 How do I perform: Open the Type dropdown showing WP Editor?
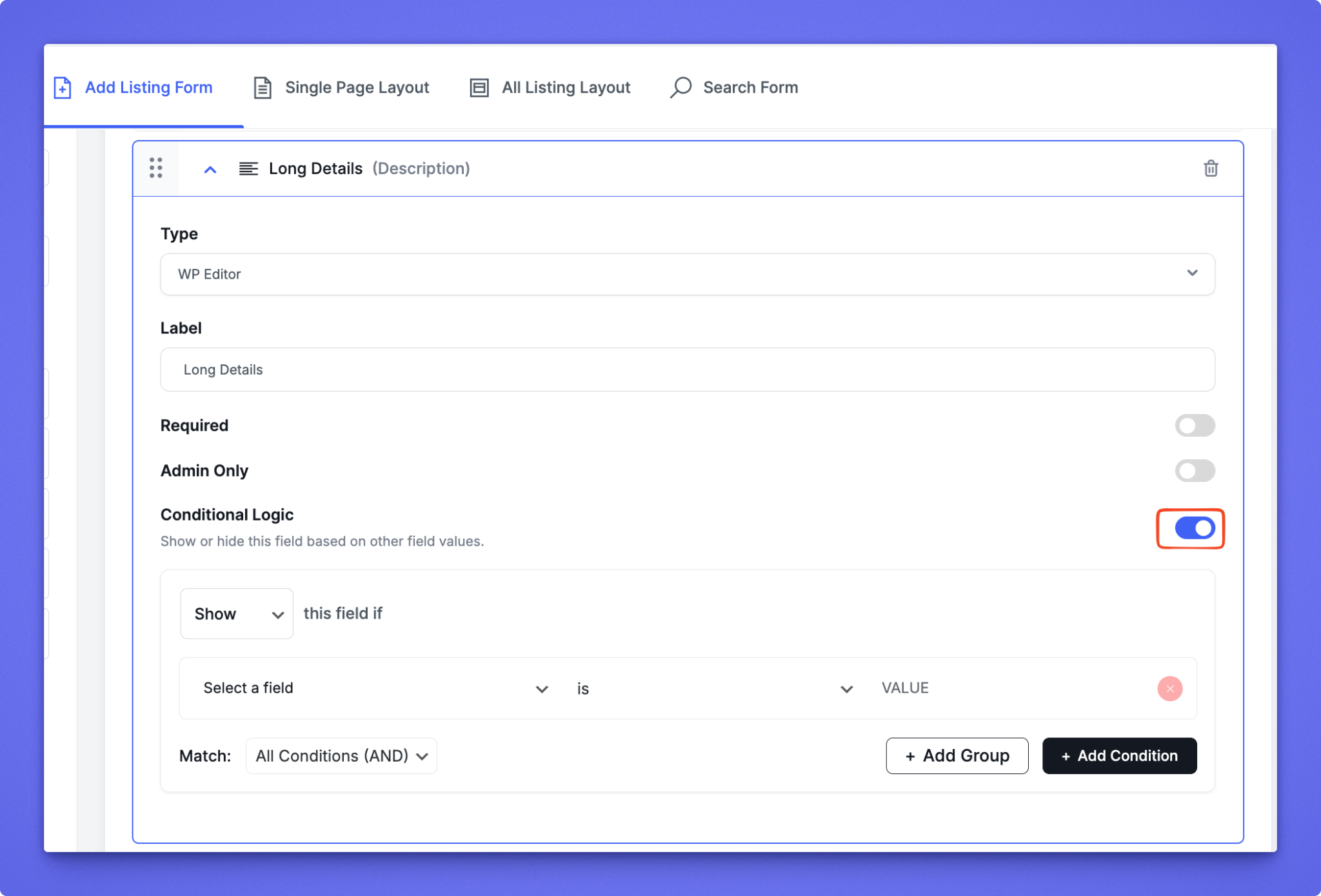click(x=687, y=274)
